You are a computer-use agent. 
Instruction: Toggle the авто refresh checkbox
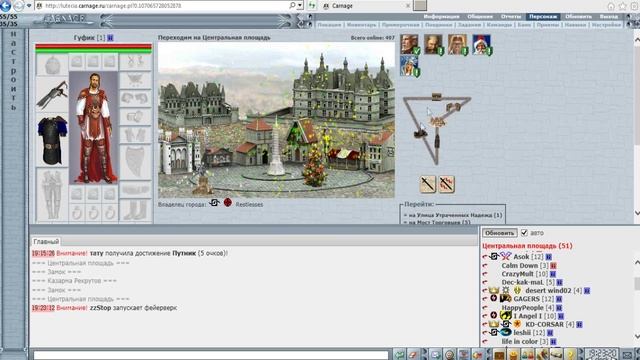tap(524, 233)
